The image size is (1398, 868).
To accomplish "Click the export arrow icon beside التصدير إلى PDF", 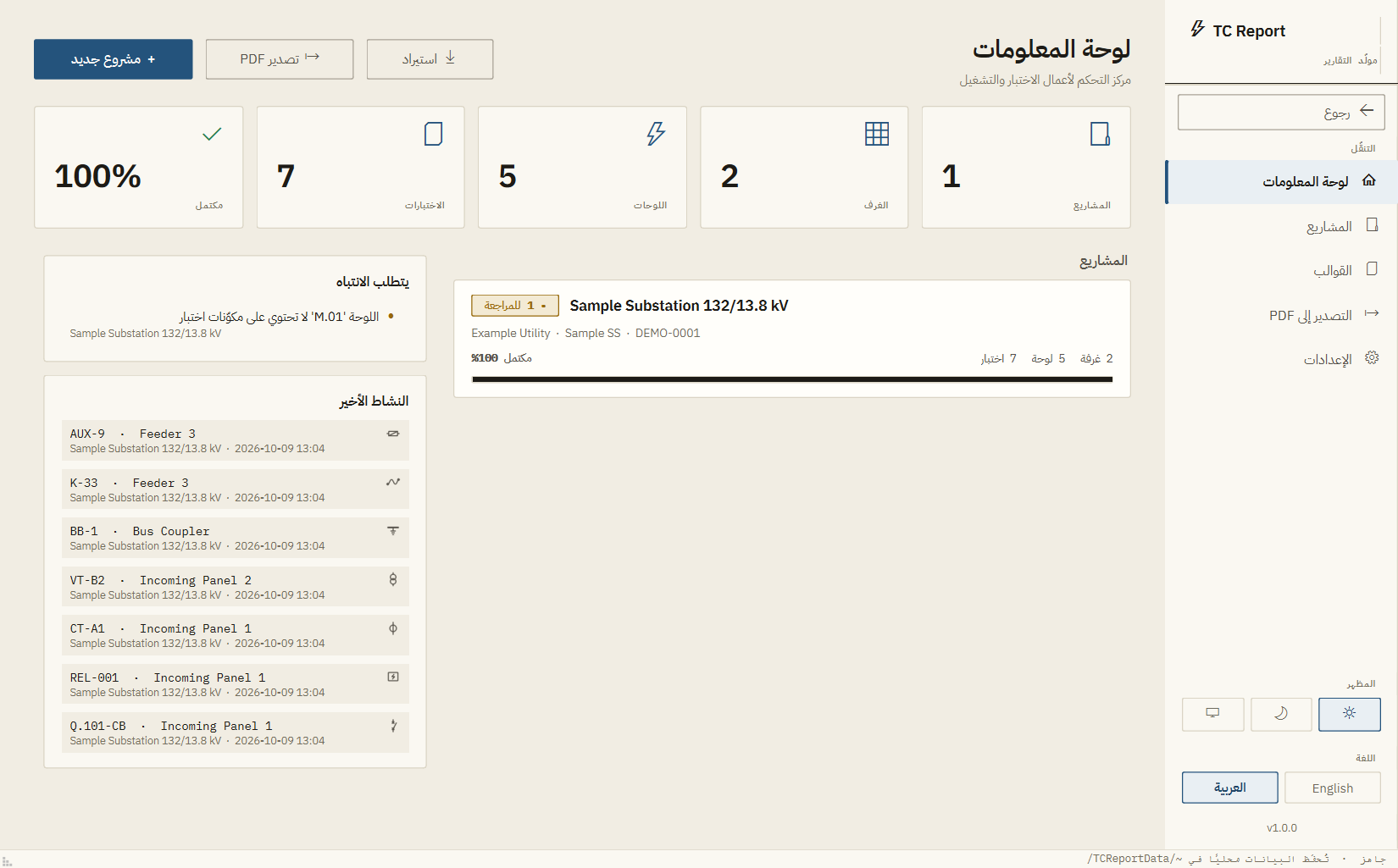I will (1372, 314).
